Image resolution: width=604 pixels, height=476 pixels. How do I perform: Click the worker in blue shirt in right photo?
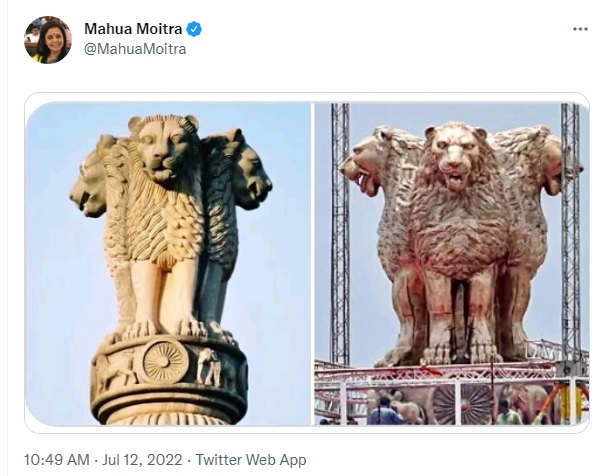[x=384, y=412]
